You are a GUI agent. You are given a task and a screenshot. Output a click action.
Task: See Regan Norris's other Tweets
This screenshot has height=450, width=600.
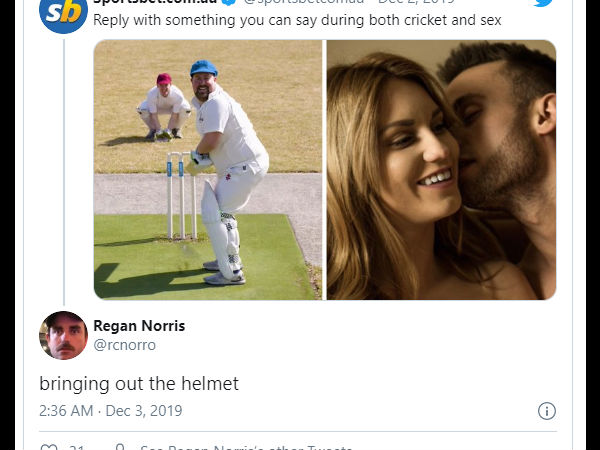[x=245, y=447]
